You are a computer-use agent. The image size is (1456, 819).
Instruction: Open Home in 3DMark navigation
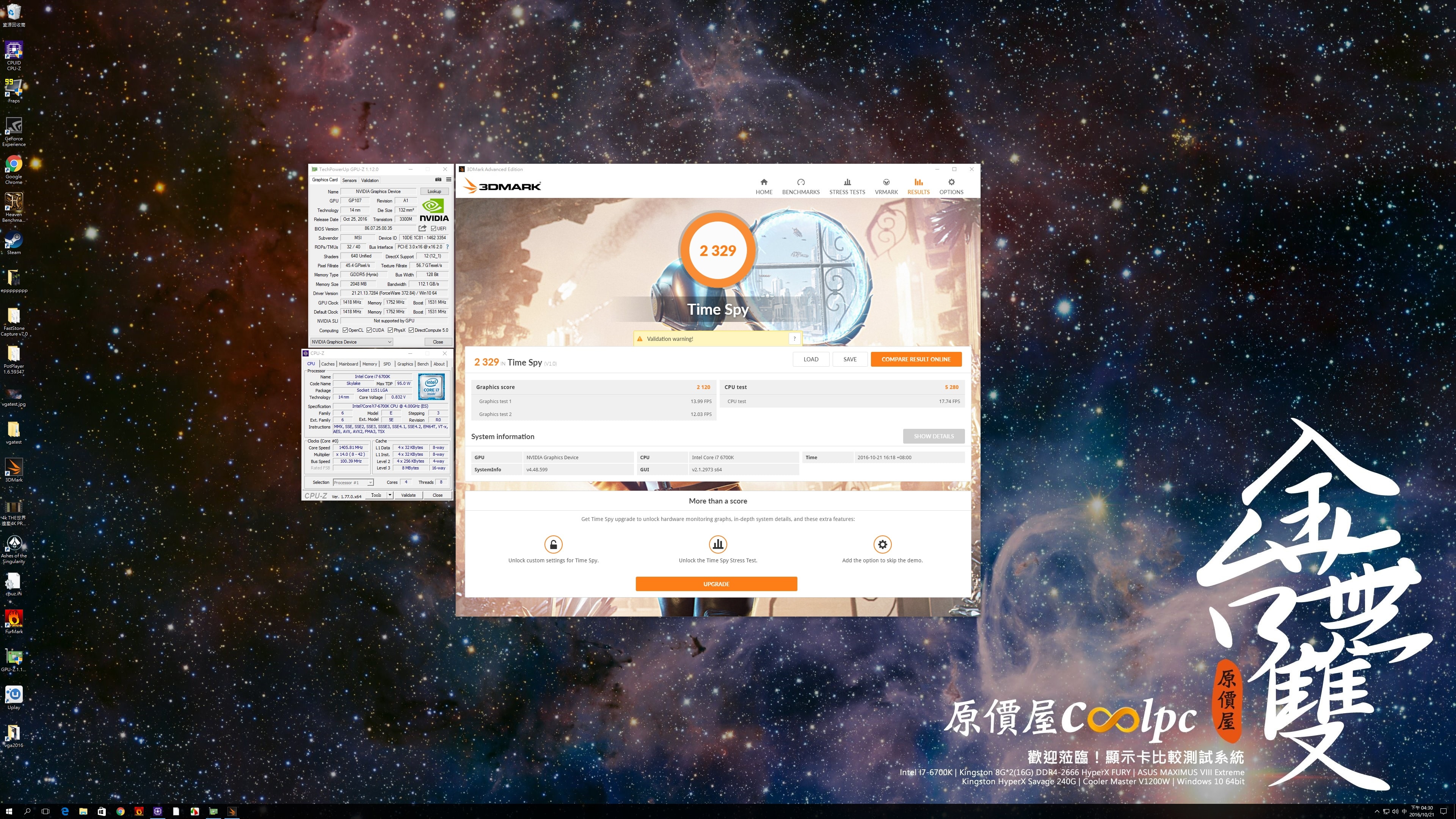point(764,186)
